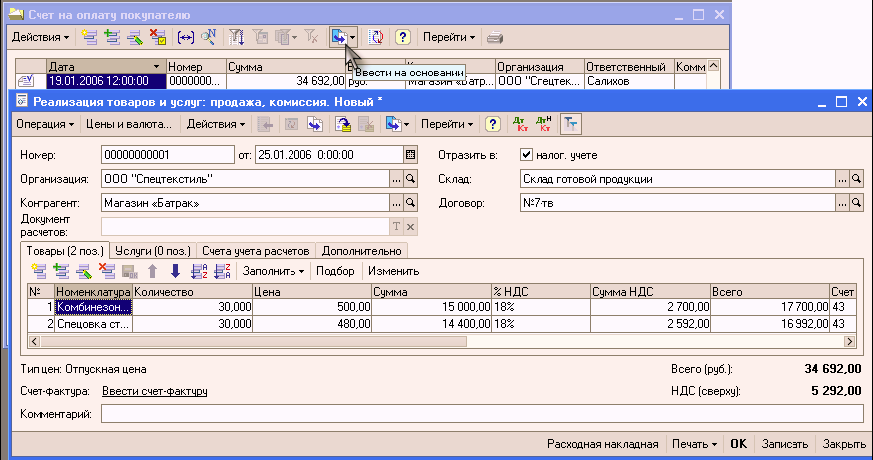Sort rows ascending A-Z icon
873x460 pixels.
pos(199,271)
